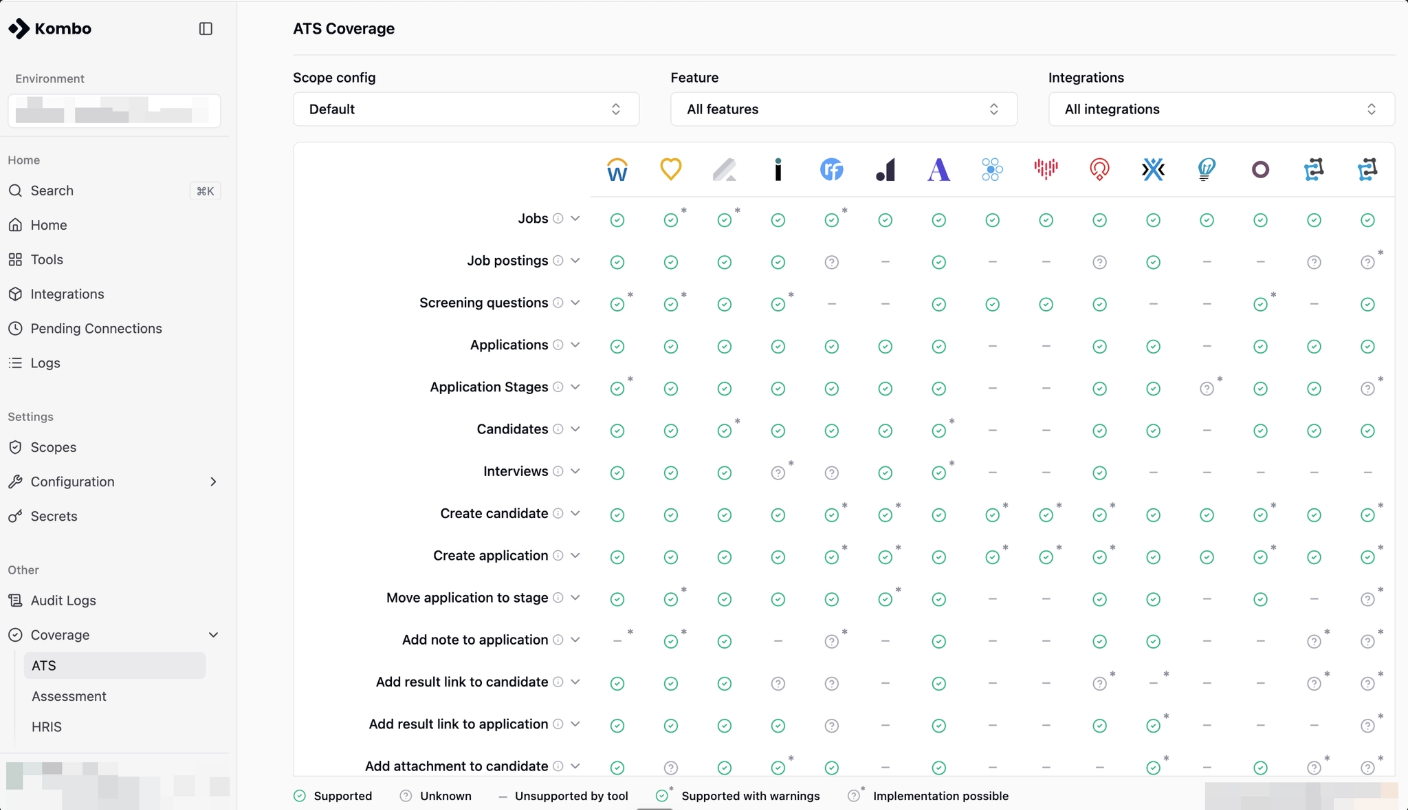Select the black letter i integration logo
Viewport: 1408px width, 810px height.
click(x=778, y=170)
